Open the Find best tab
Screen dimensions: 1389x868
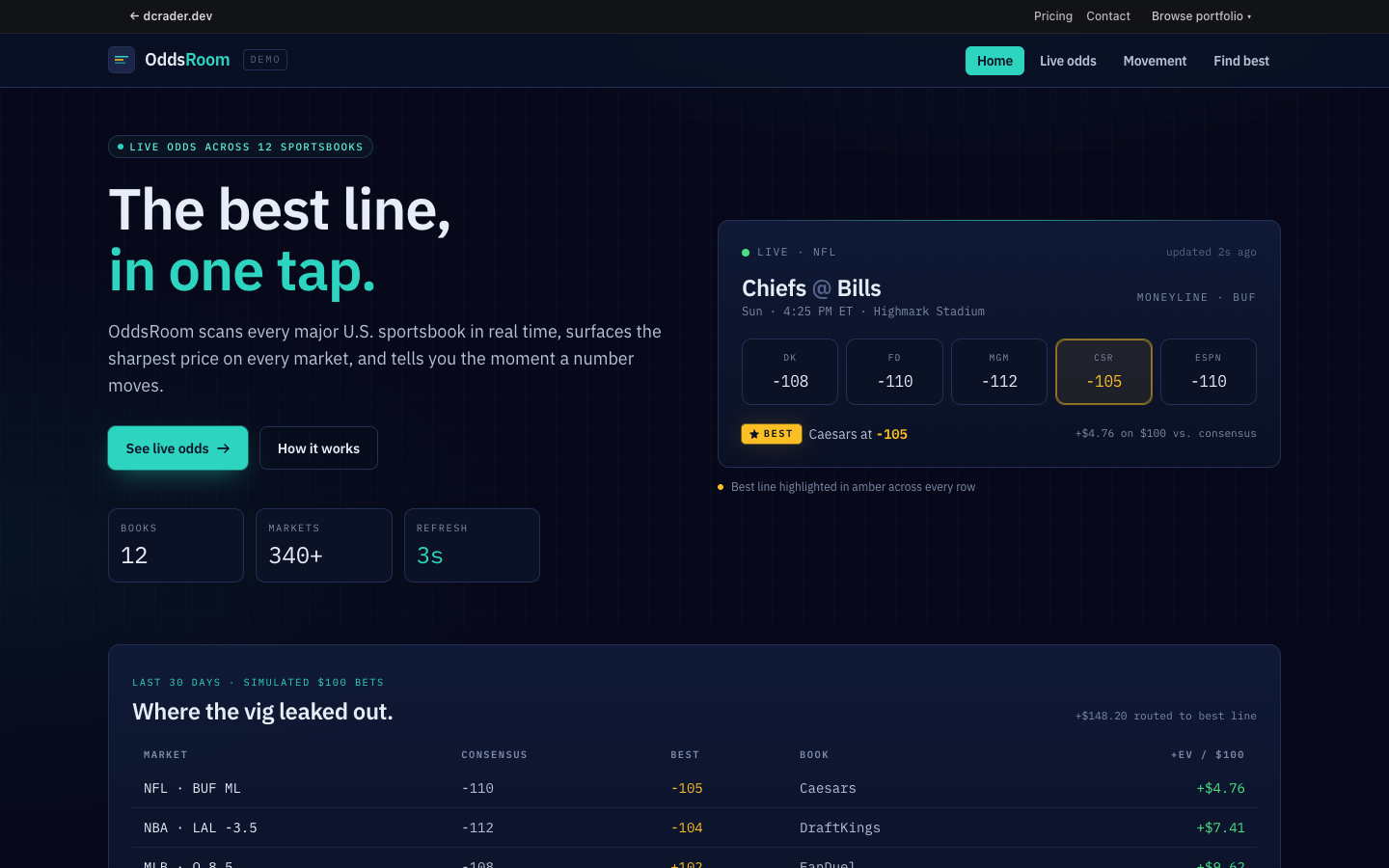pos(1241,61)
